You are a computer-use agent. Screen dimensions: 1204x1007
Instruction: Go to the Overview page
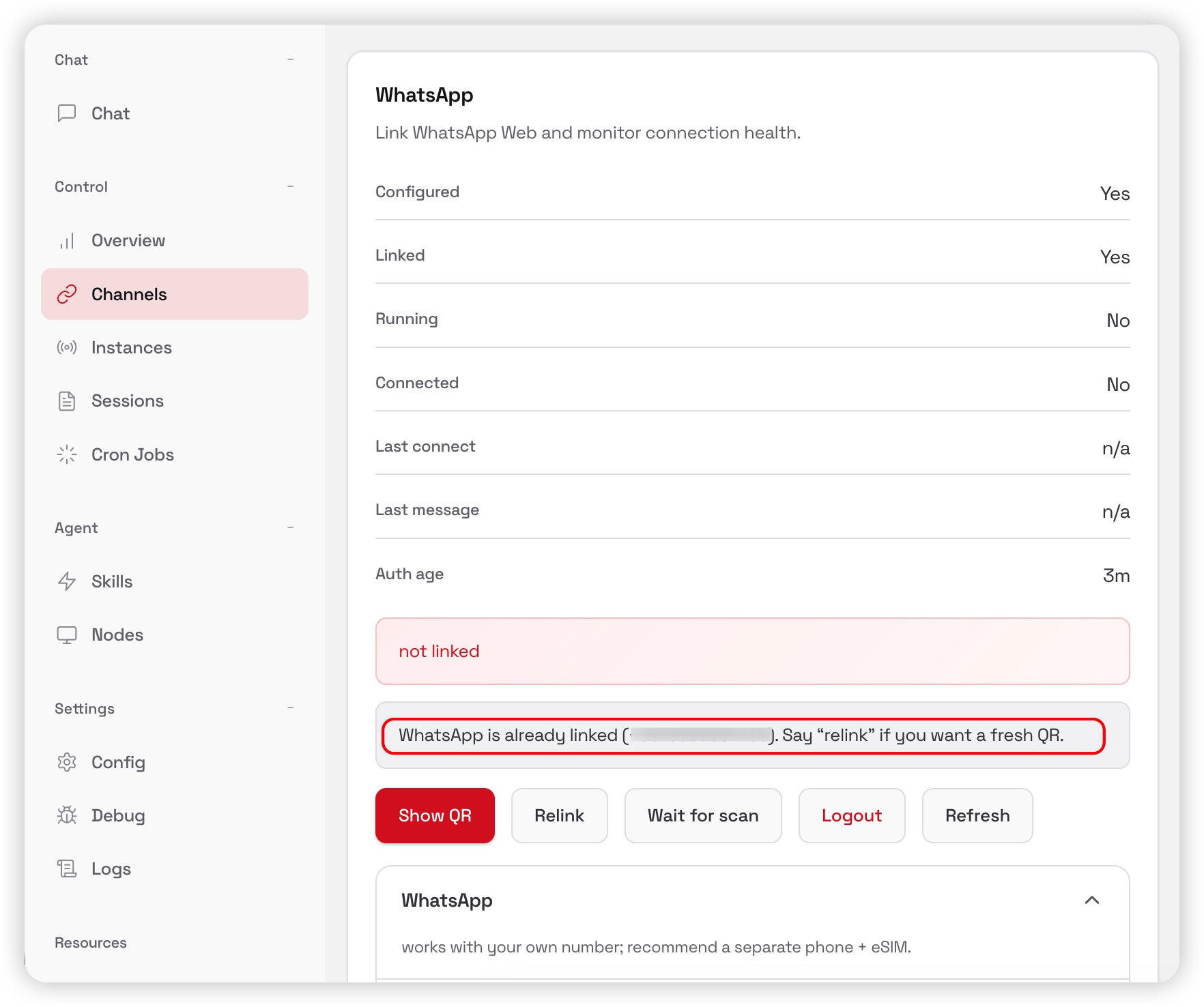(175, 241)
